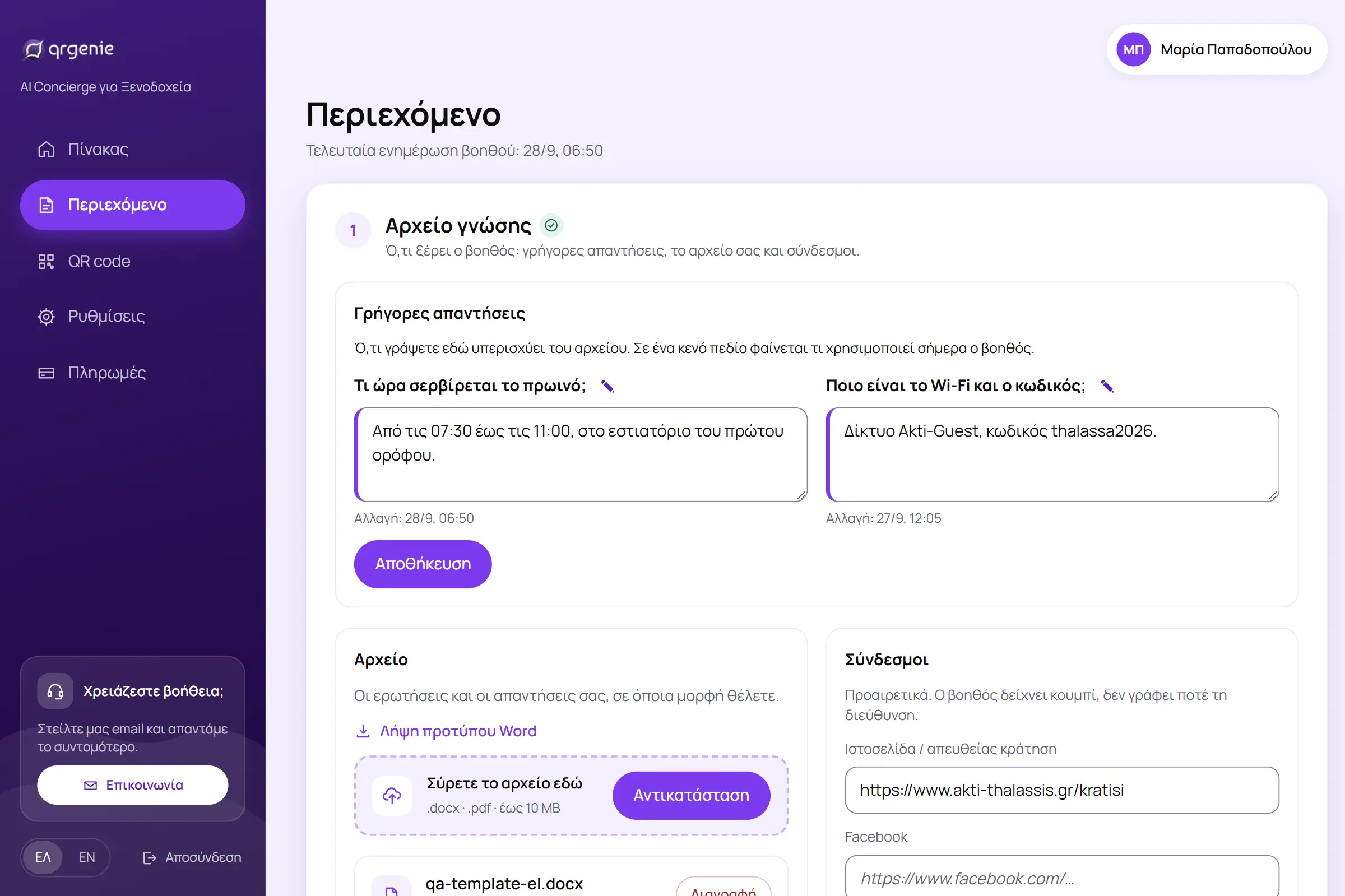The image size is (1345, 896).
Task: Click the qa-template-el.docx file icon
Action: point(391,887)
